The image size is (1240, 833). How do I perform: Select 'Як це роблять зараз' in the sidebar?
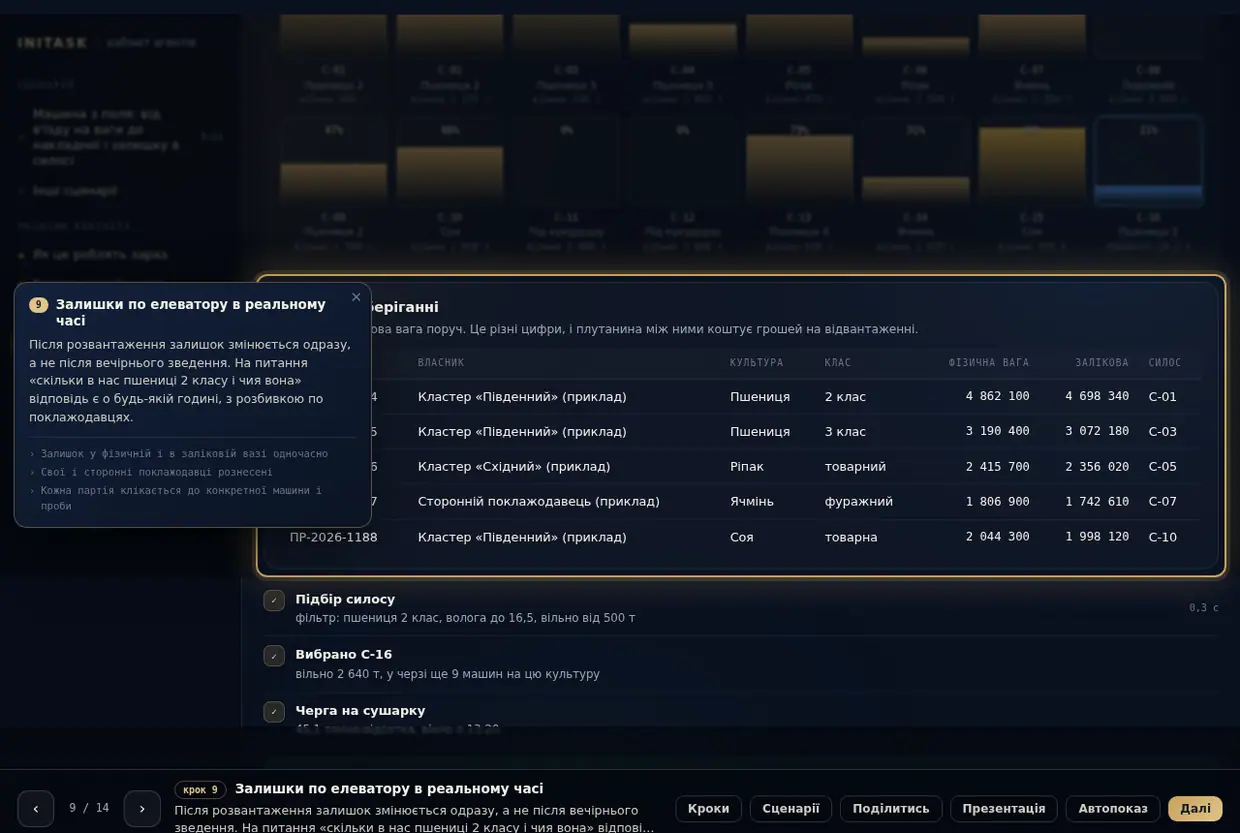pos(100,255)
